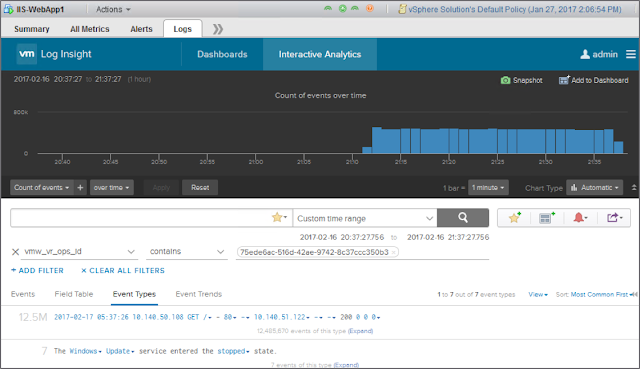Switch to the Alerts tab

[x=141, y=29]
